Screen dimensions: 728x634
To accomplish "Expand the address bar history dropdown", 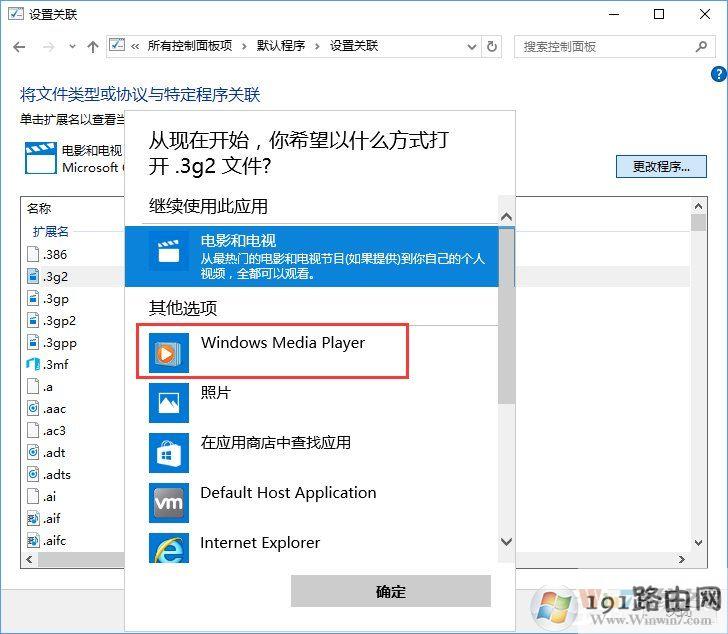I will [472, 47].
